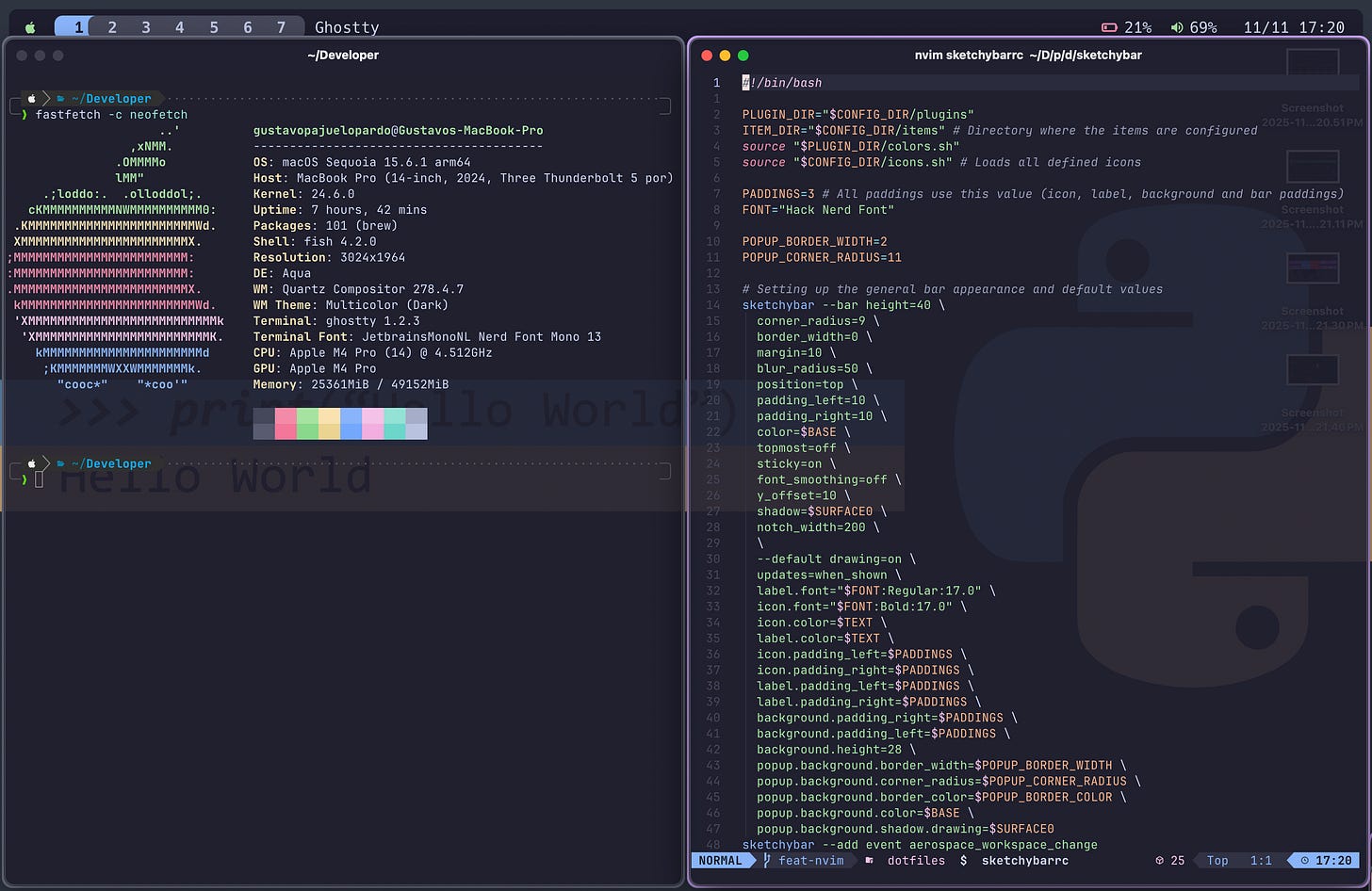Click the 11/11 17:20 date and time in the top bar
The height and width of the screenshot is (891, 1372).
click(1294, 27)
